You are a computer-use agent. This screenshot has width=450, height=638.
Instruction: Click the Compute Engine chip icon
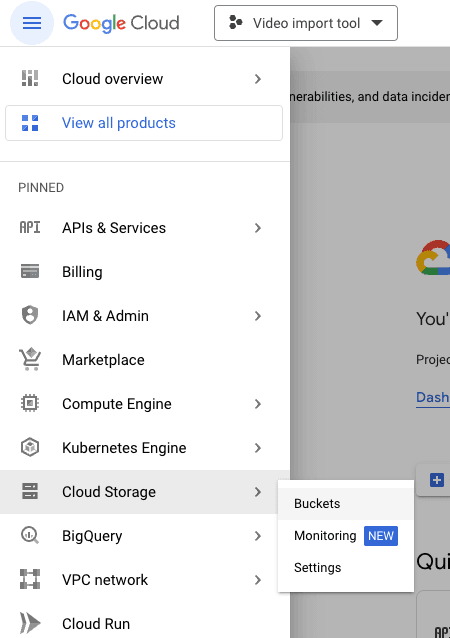click(30, 403)
